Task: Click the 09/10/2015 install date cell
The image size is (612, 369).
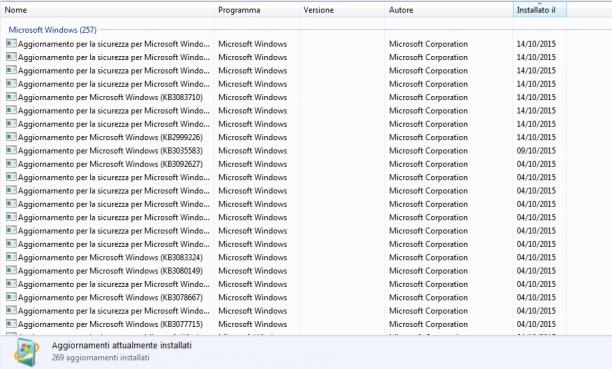Action: 536,150
